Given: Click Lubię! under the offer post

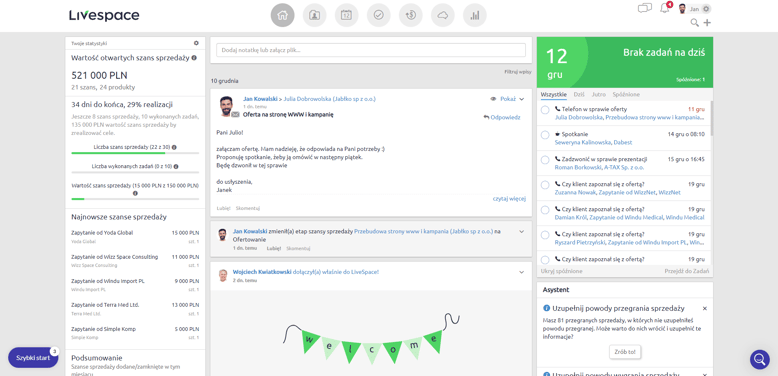Looking at the screenshot, I should [224, 208].
